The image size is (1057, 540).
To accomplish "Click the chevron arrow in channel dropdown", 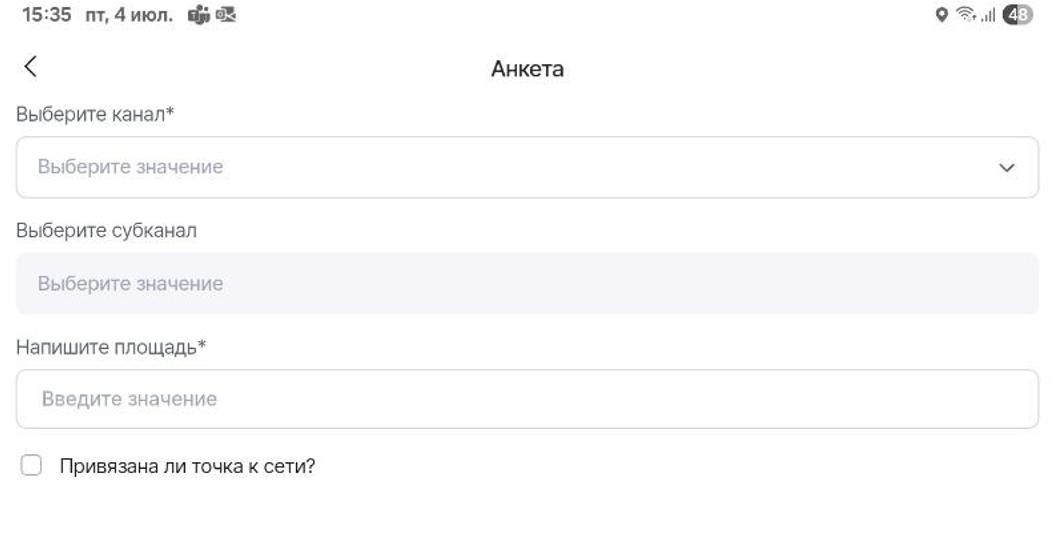I will tap(1006, 168).
